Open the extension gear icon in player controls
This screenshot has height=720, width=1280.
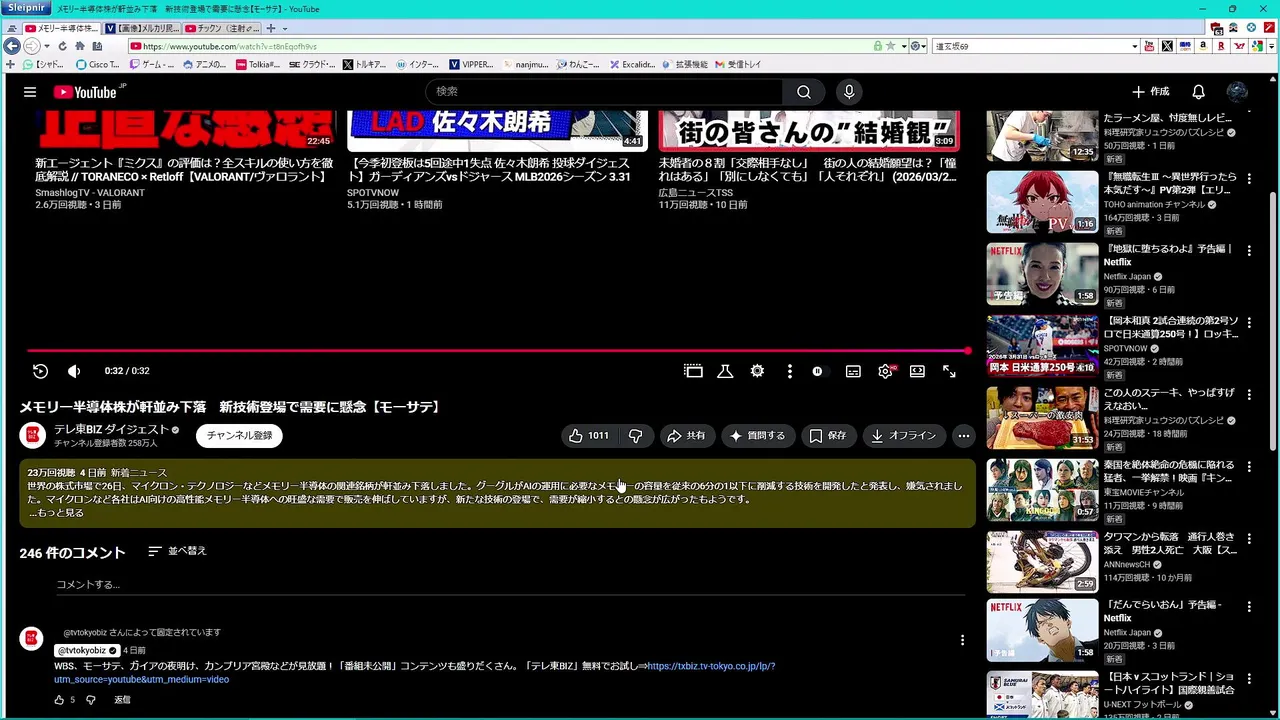pos(757,371)
